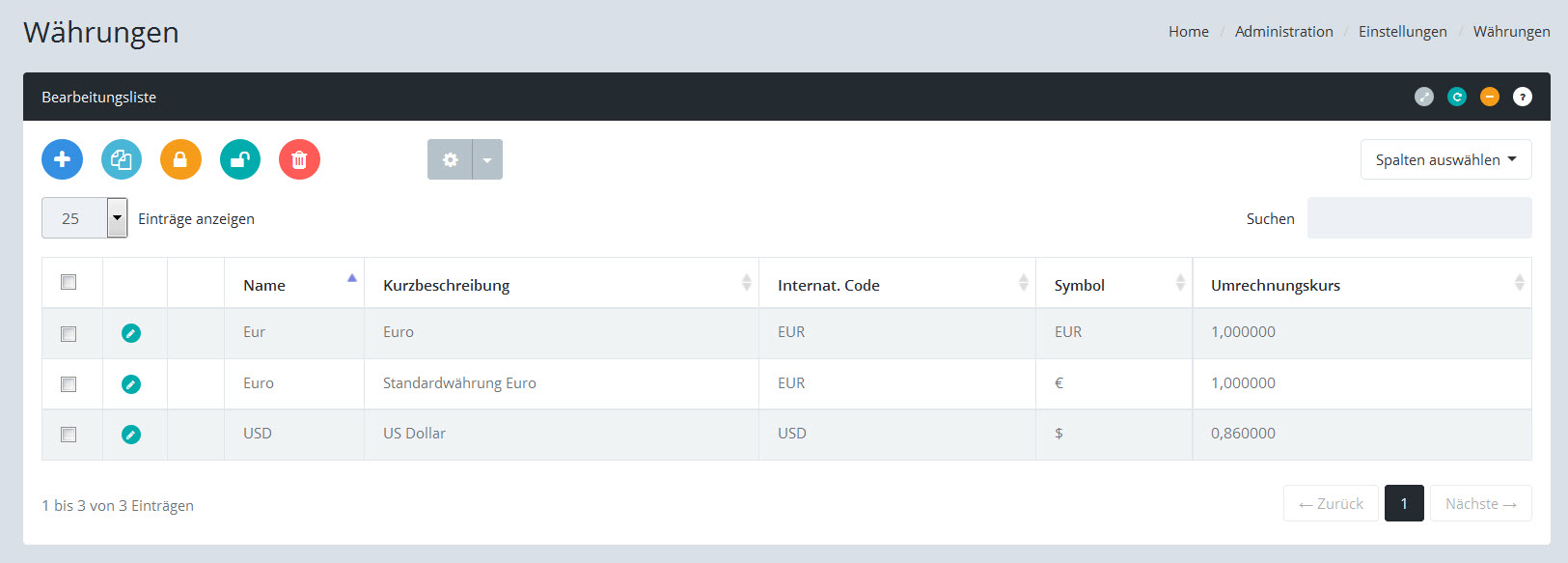
Task: Click the copy entries icon
Action: coord(122,159)
